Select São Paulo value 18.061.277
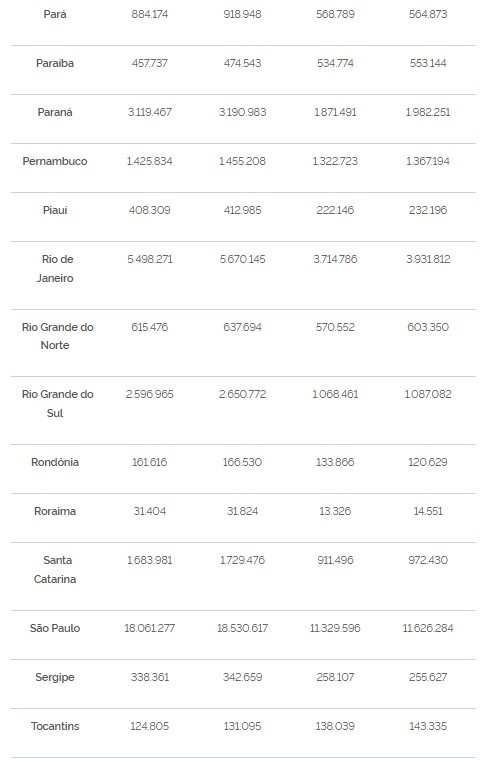 (x=150, y=629)
